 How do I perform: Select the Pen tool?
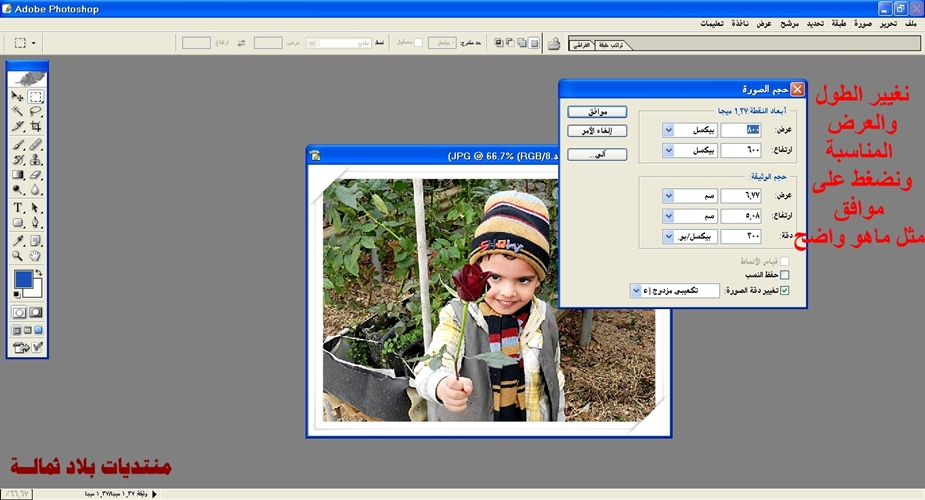(x=35, y=222)
